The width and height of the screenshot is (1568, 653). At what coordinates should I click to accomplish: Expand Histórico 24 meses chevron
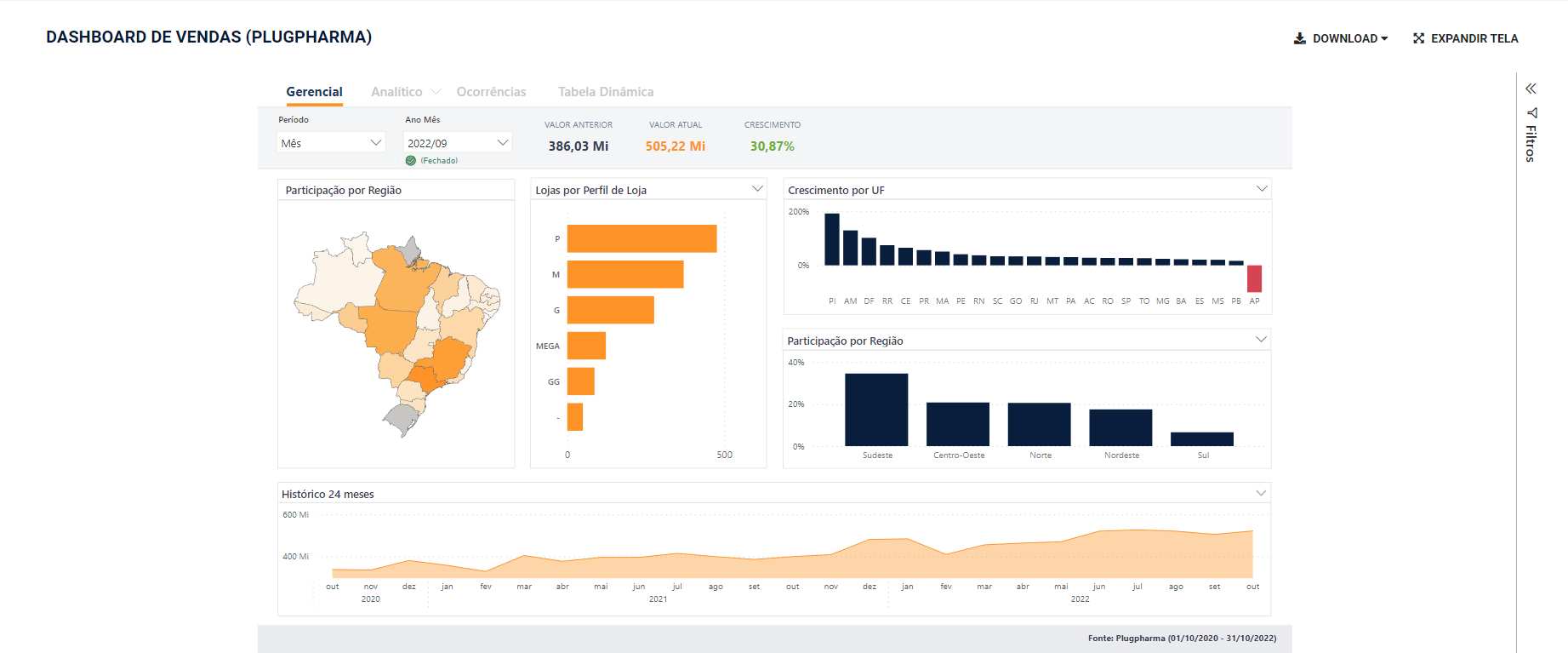(x=1261, y=493)
